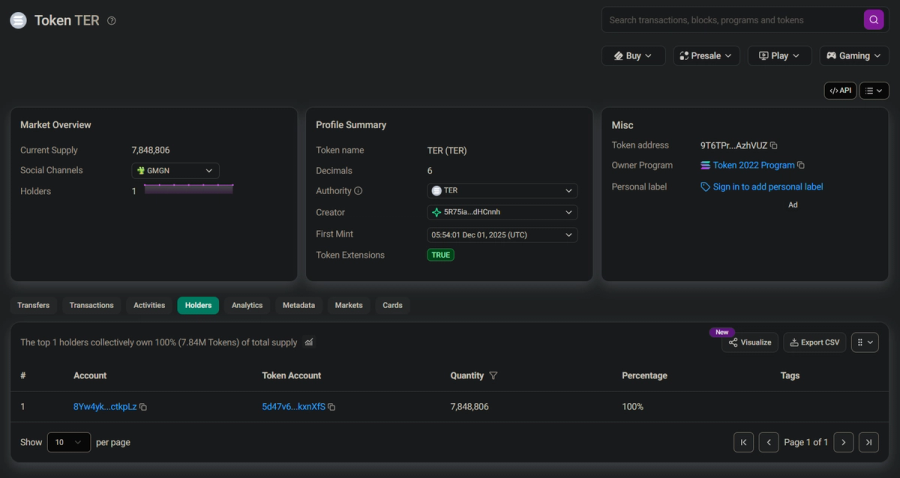The width and height of the screenshot is (900, 478).
Task: Click the Current Supply value 7,848,806
Action: tap(150, 150)
